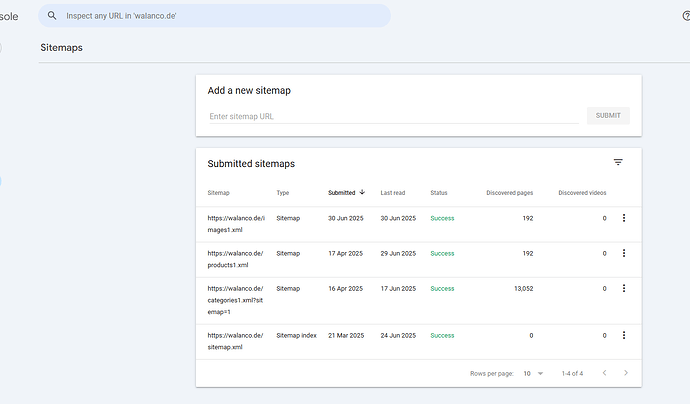Click the Last read column header
The width and height of the screenshot is (690, 404).
[x=393, y=193]
